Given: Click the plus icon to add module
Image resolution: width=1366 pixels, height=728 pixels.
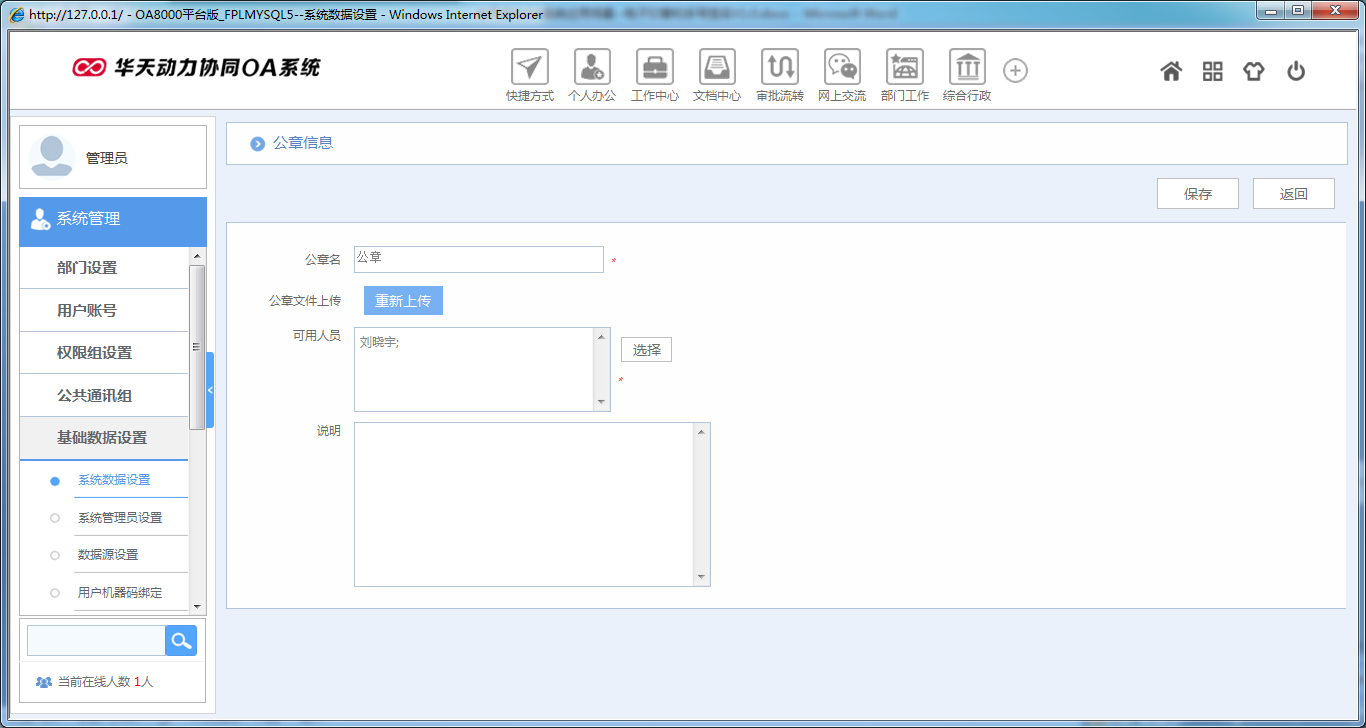Looking at the screenshot, I should pyautogui.click(x=1016, y=70).
